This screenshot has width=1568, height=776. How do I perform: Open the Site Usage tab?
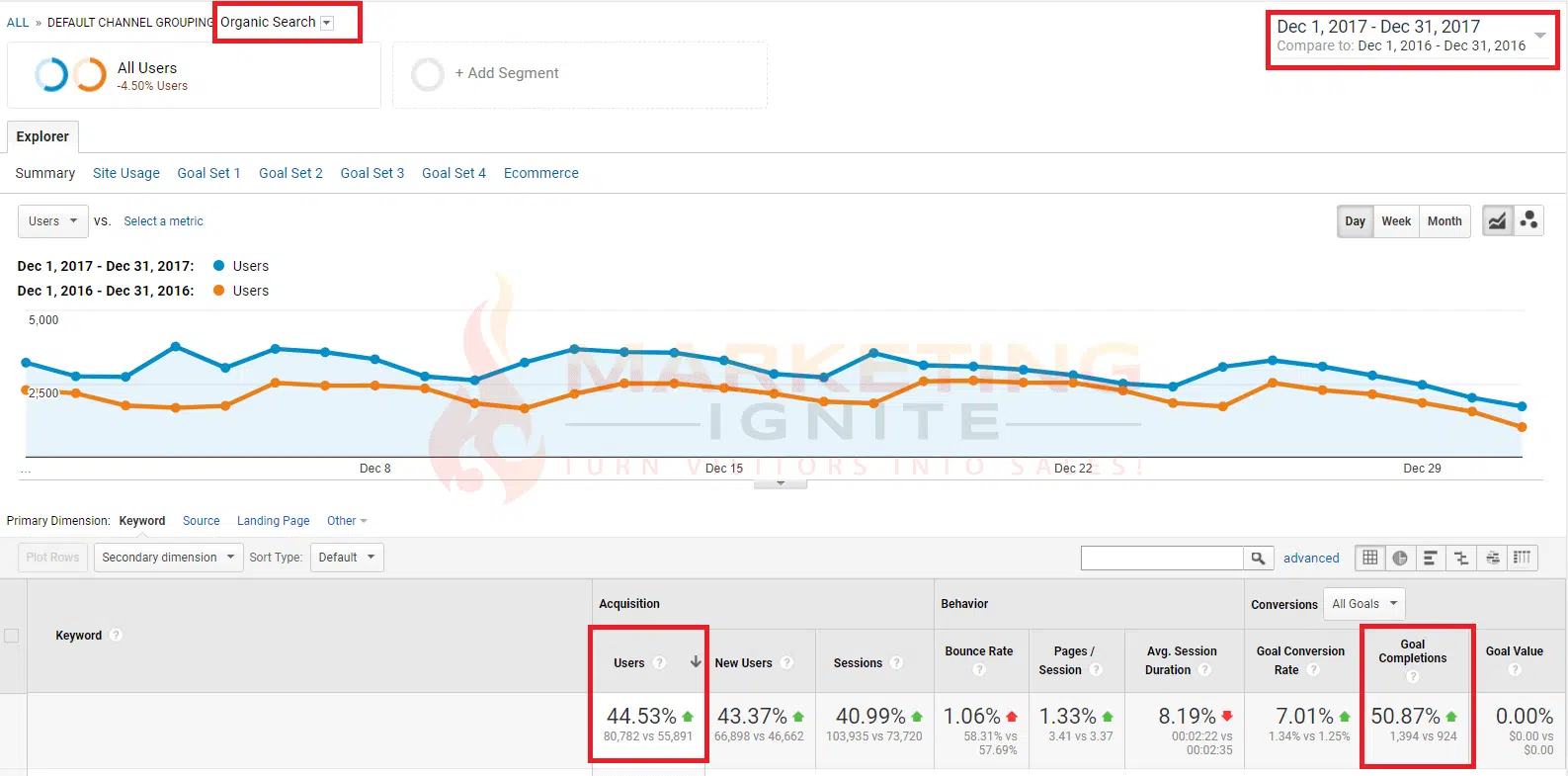tap(125, 173)
